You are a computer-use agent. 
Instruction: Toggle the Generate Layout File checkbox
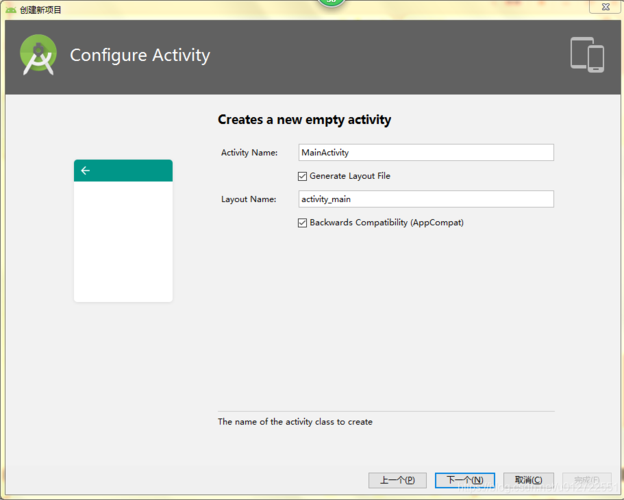pyautogui.click(x=302, y=176)
